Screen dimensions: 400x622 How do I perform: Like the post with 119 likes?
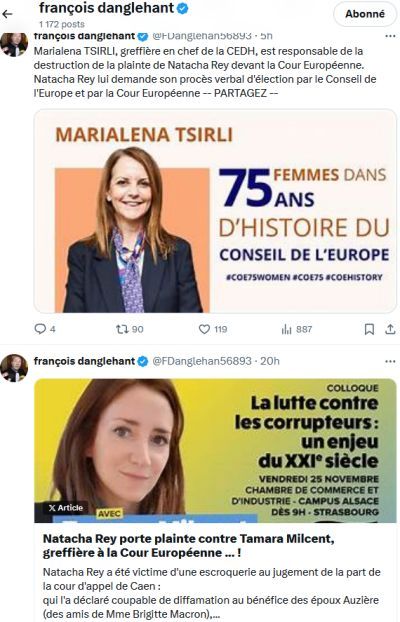point(213,329)
